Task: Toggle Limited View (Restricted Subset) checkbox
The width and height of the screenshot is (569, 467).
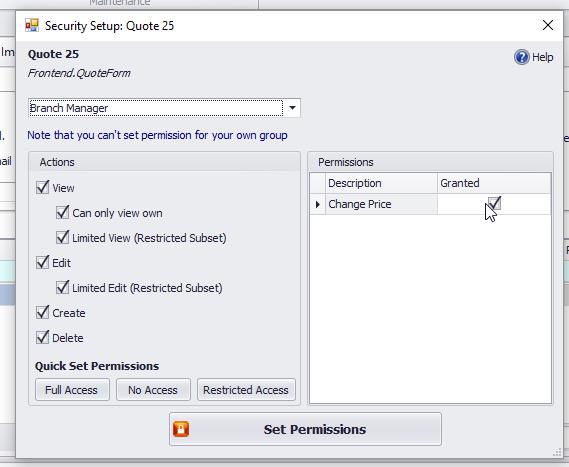Action: pos(62,238)
